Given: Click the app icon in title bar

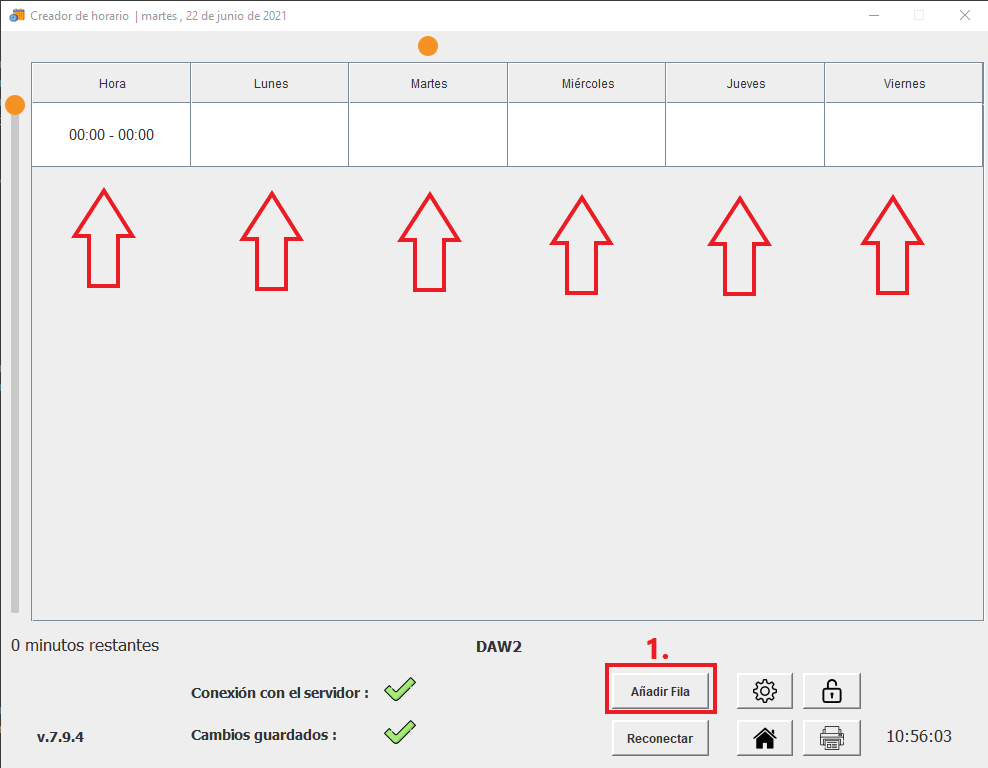Looking at the screenshot, I should [17, 16].
